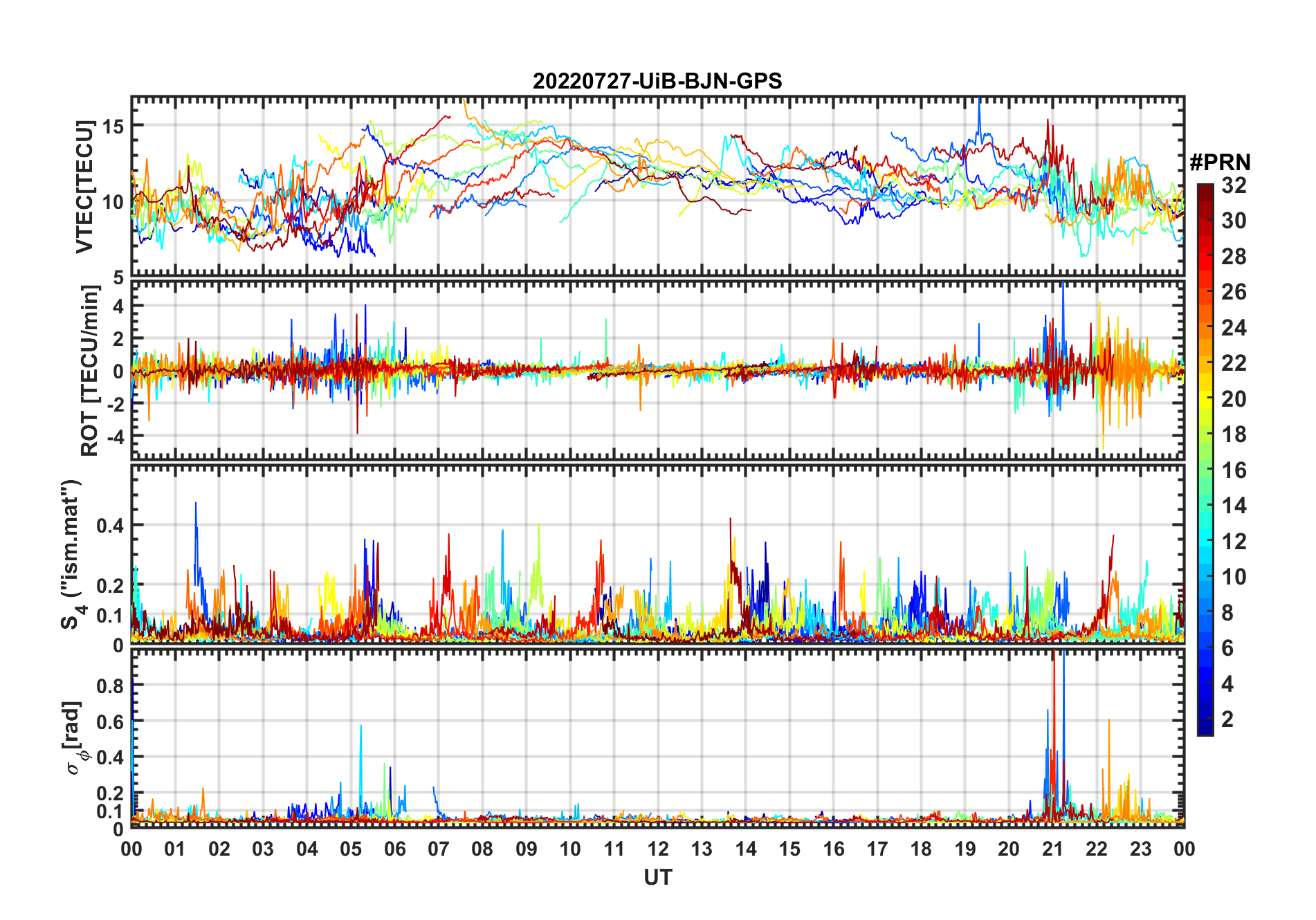Click the ROT [TECU/min] y-axis label

(90, 371)
